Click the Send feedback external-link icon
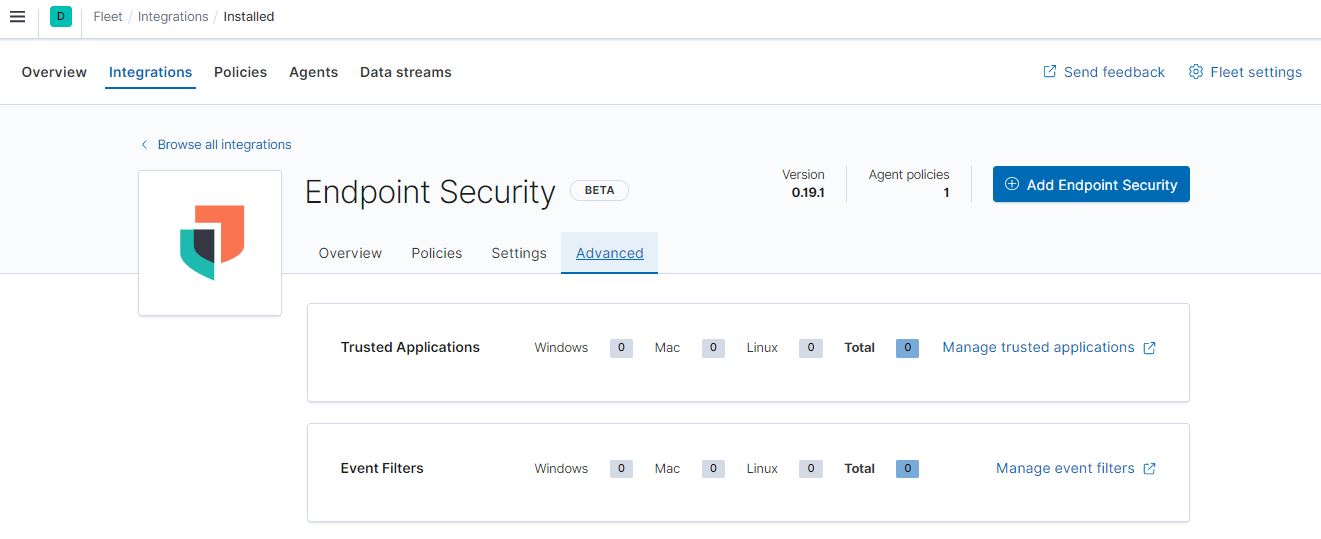The height and width of the screenshot is (539, 1321). click(1049, 72)
